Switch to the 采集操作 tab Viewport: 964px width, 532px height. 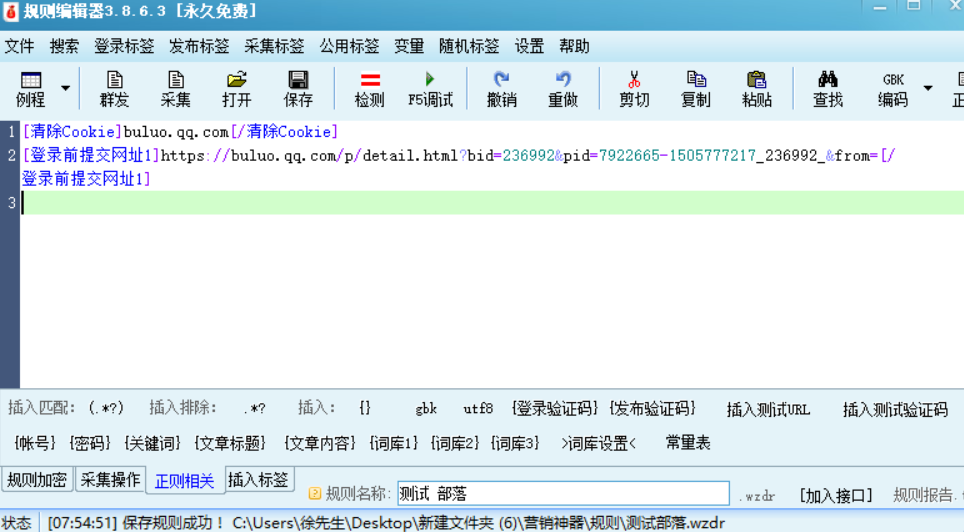tap(110, 479)
